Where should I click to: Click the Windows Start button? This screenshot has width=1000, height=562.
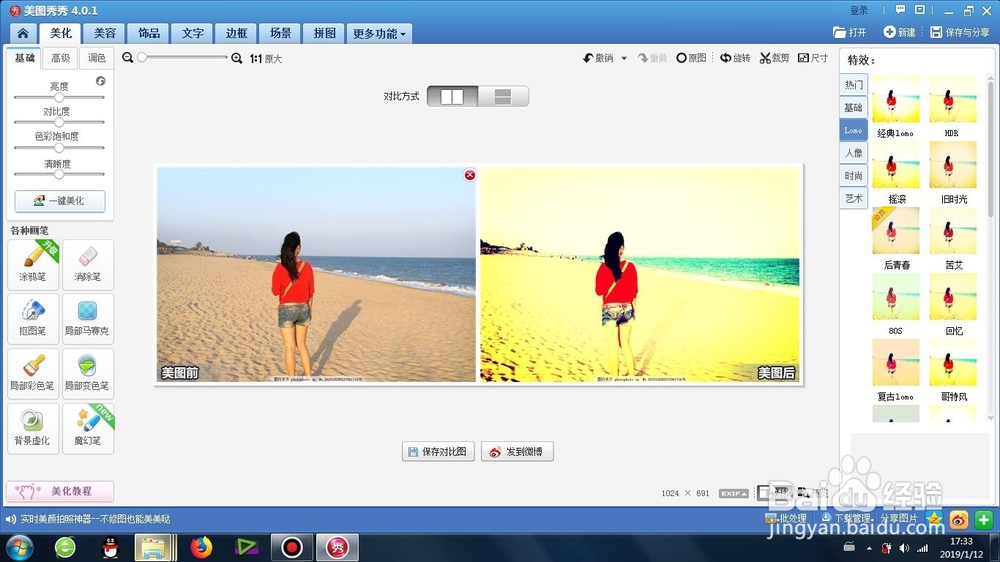[x=19, y=547]
